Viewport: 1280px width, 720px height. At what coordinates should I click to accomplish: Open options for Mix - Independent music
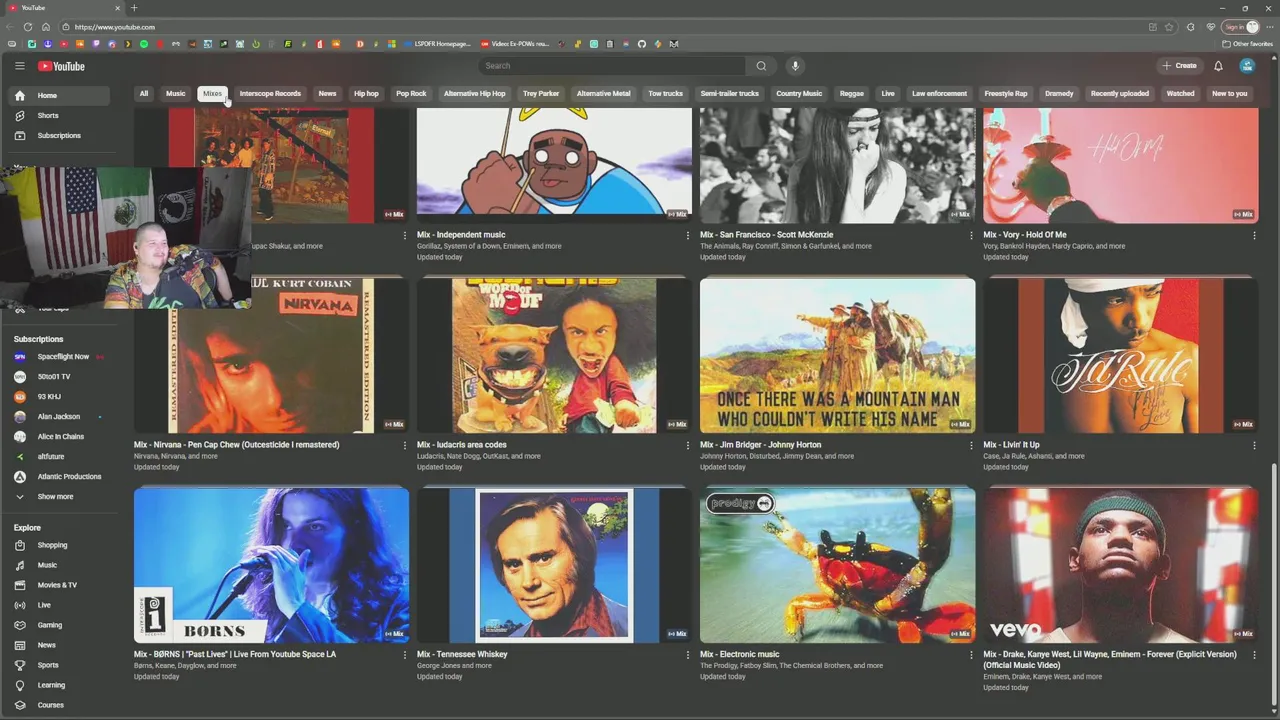tap(688, 236)
